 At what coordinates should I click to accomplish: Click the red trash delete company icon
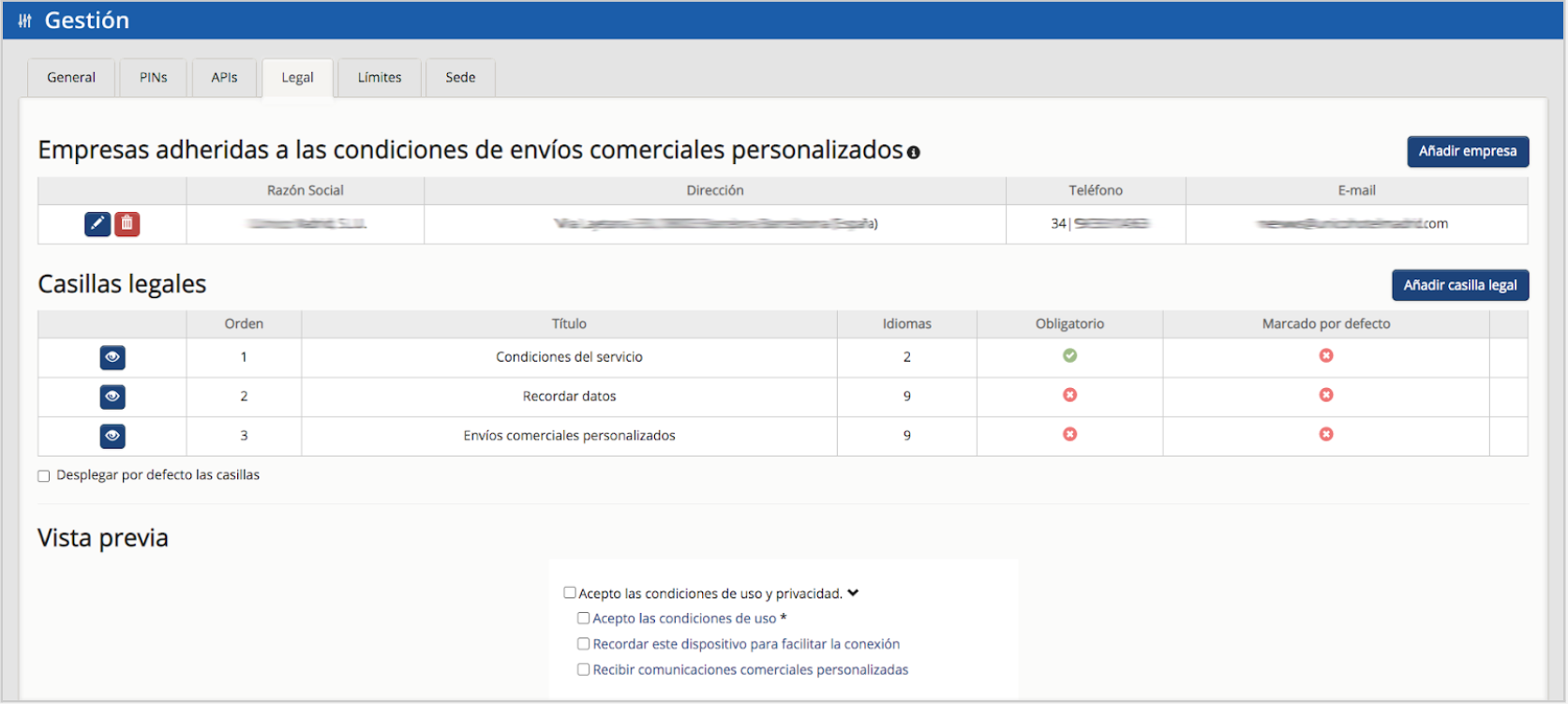(x=127, y=224)
